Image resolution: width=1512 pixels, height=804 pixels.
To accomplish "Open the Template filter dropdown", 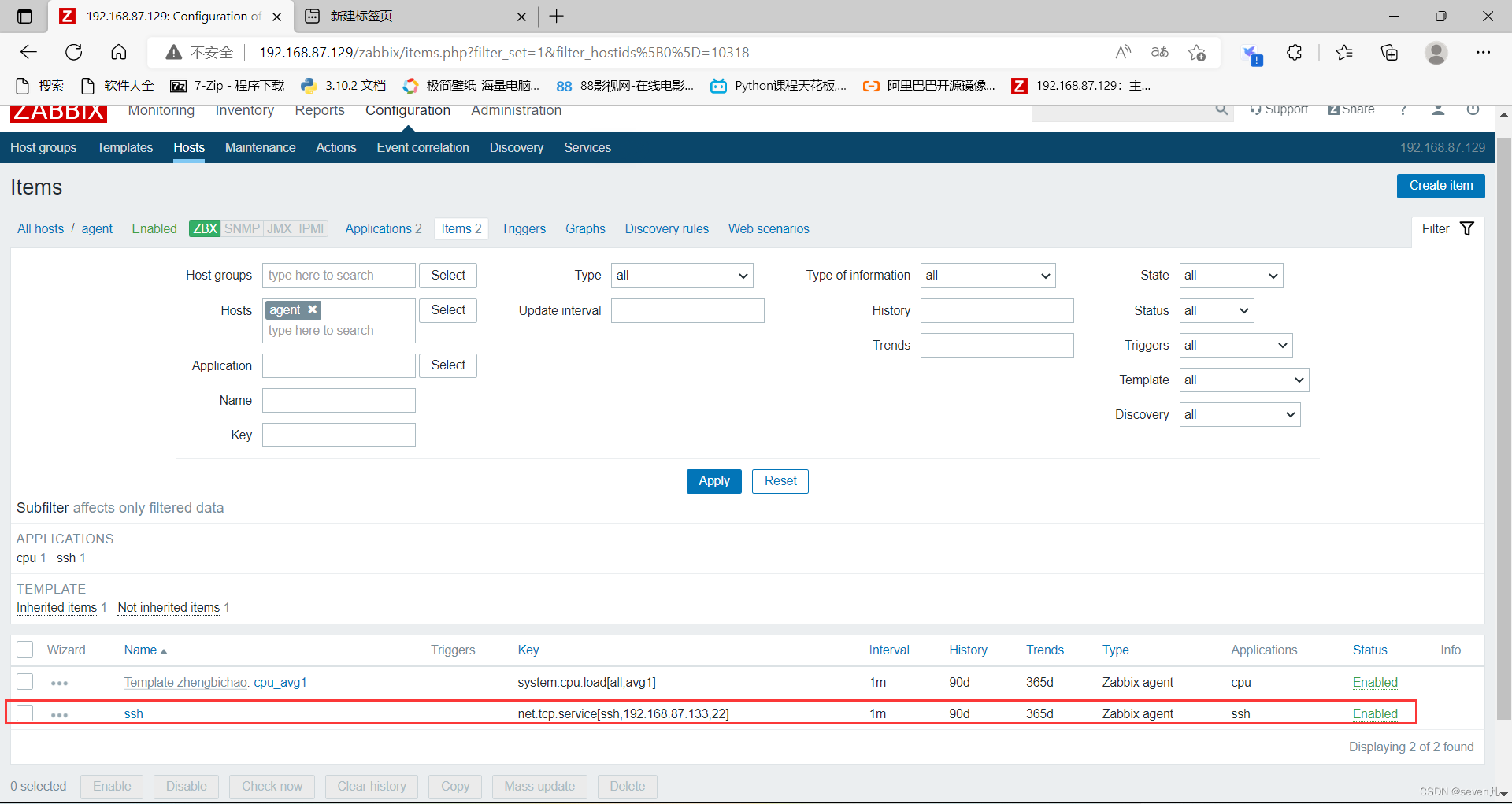I will click(1244, 380).
